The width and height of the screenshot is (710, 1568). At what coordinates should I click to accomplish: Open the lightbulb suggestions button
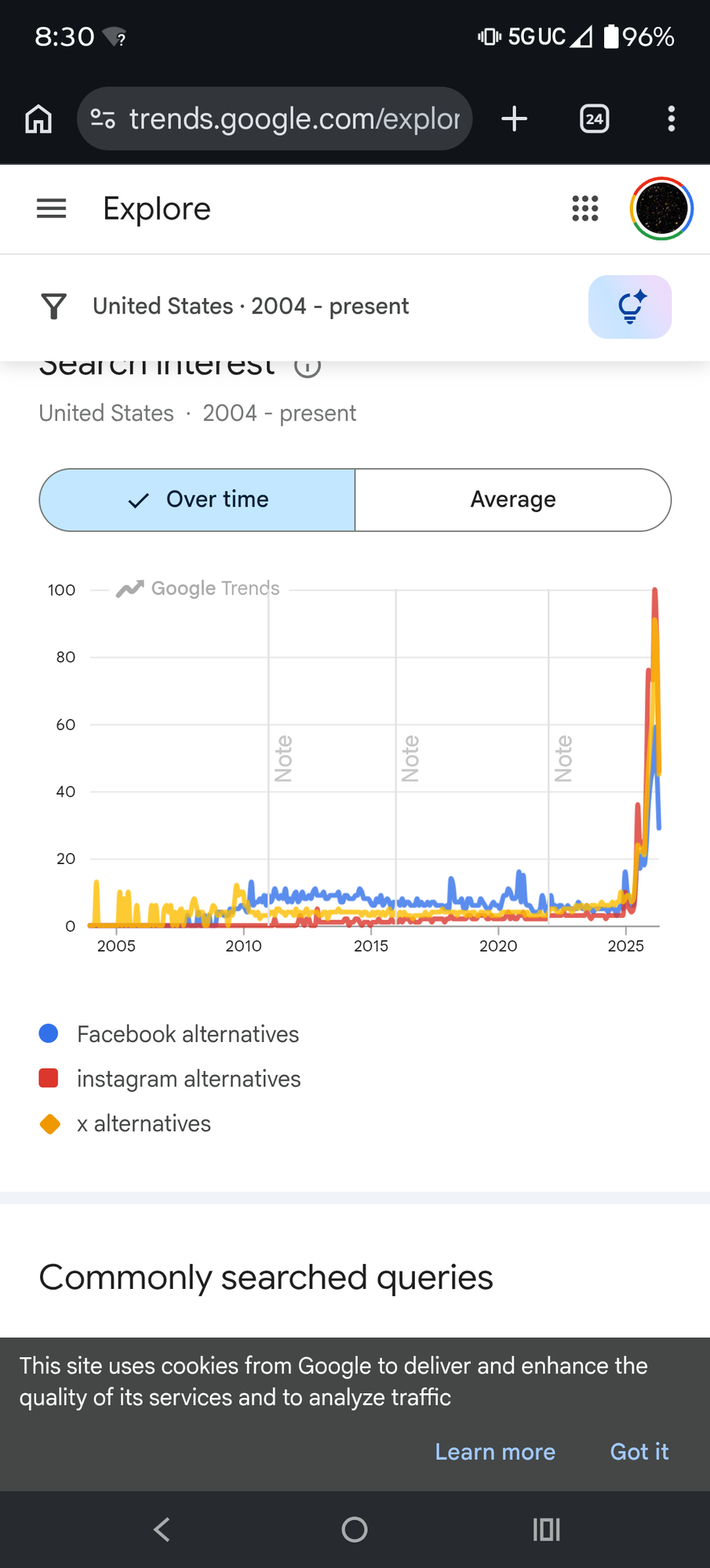click(x=630, y=307)
